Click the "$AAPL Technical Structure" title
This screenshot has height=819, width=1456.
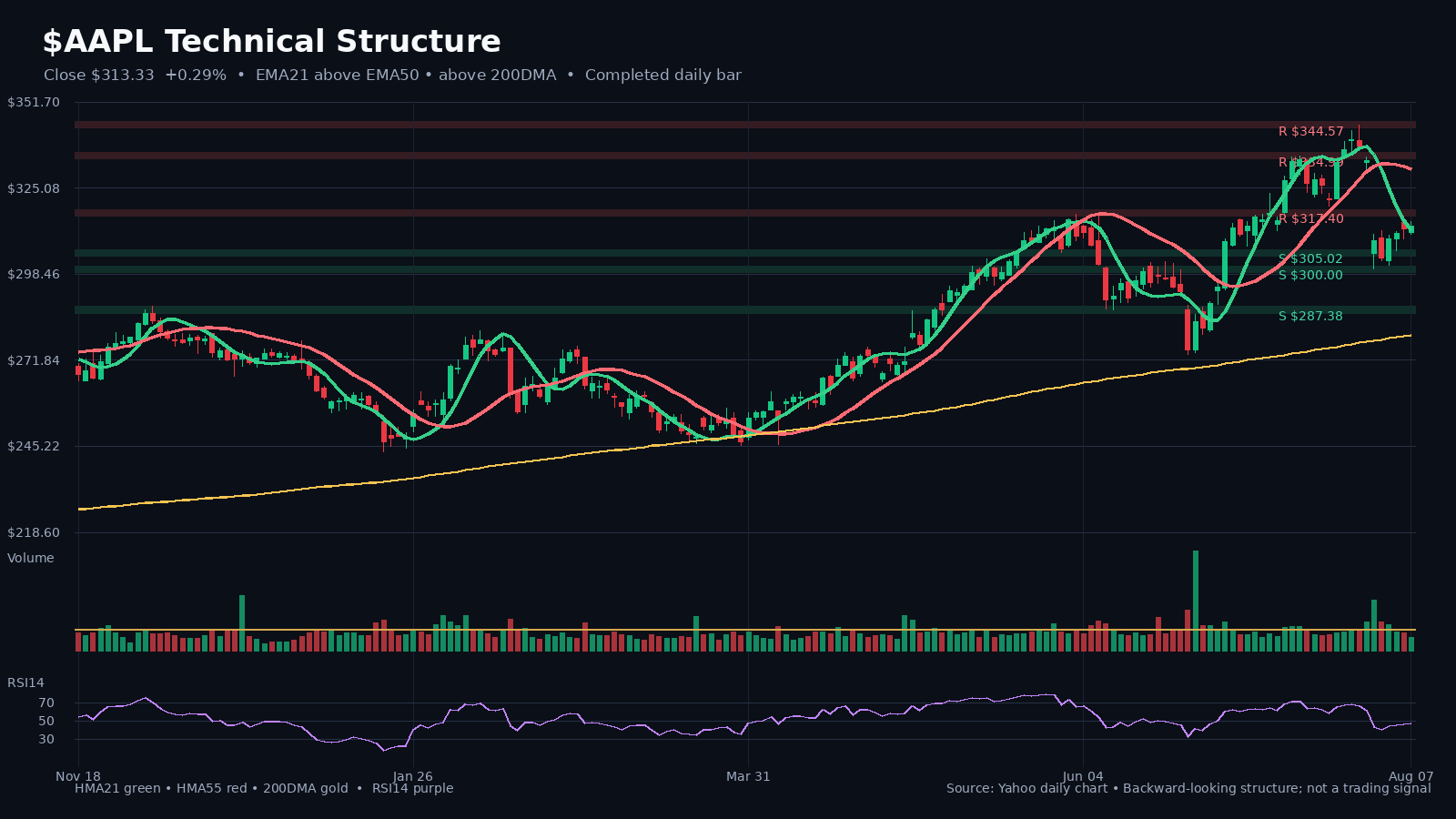pyautogui.click(x=272, y=42)
